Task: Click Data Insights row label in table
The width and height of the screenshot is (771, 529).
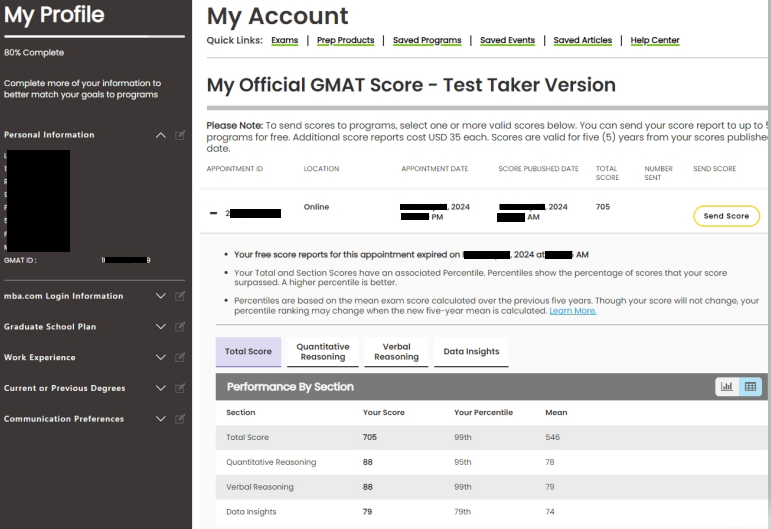Action: (x=251, y=512)
